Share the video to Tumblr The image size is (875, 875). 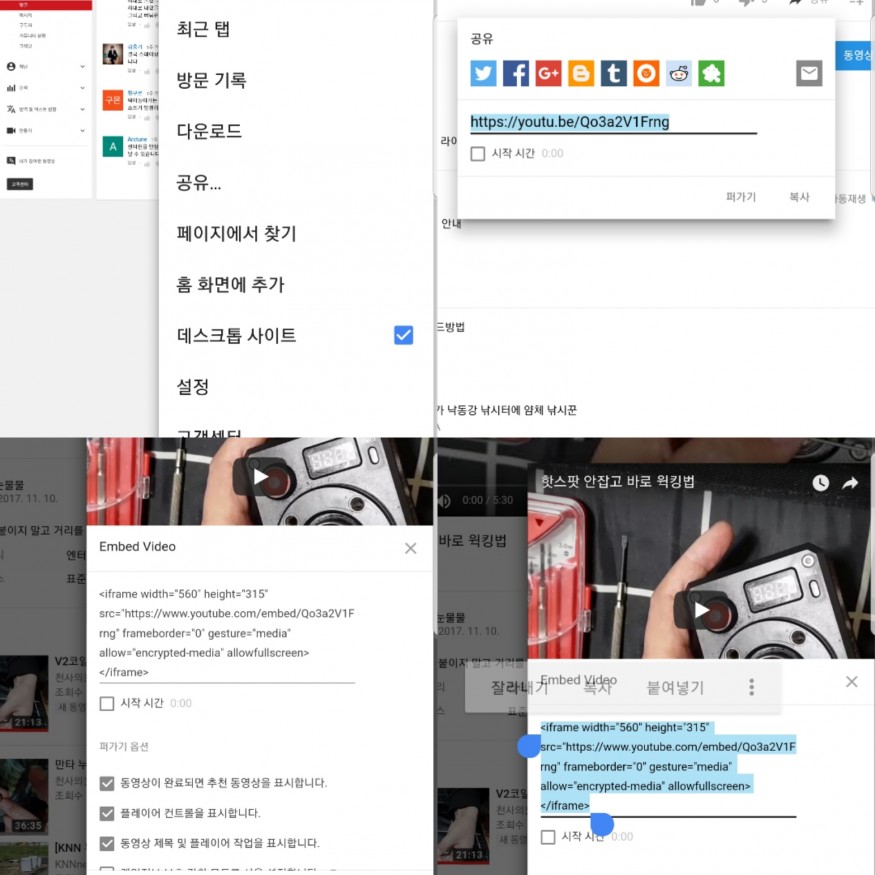(613, 74)
